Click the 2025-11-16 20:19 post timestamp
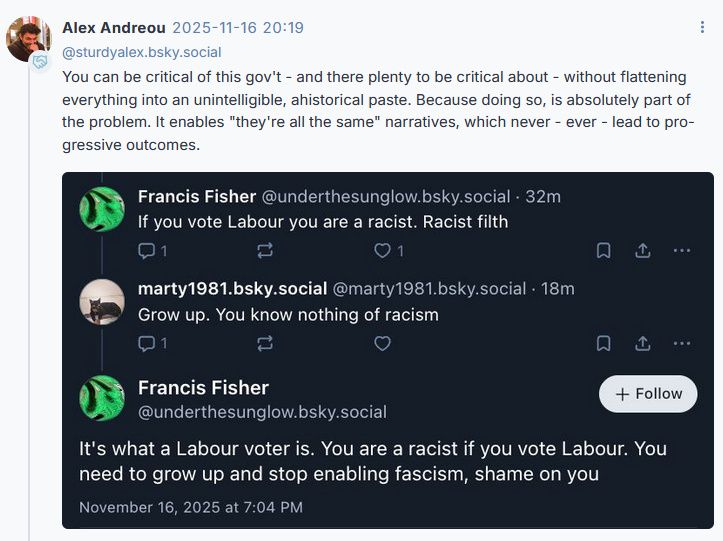The height and width of the screenshot is (541, 723). [238, 28]
